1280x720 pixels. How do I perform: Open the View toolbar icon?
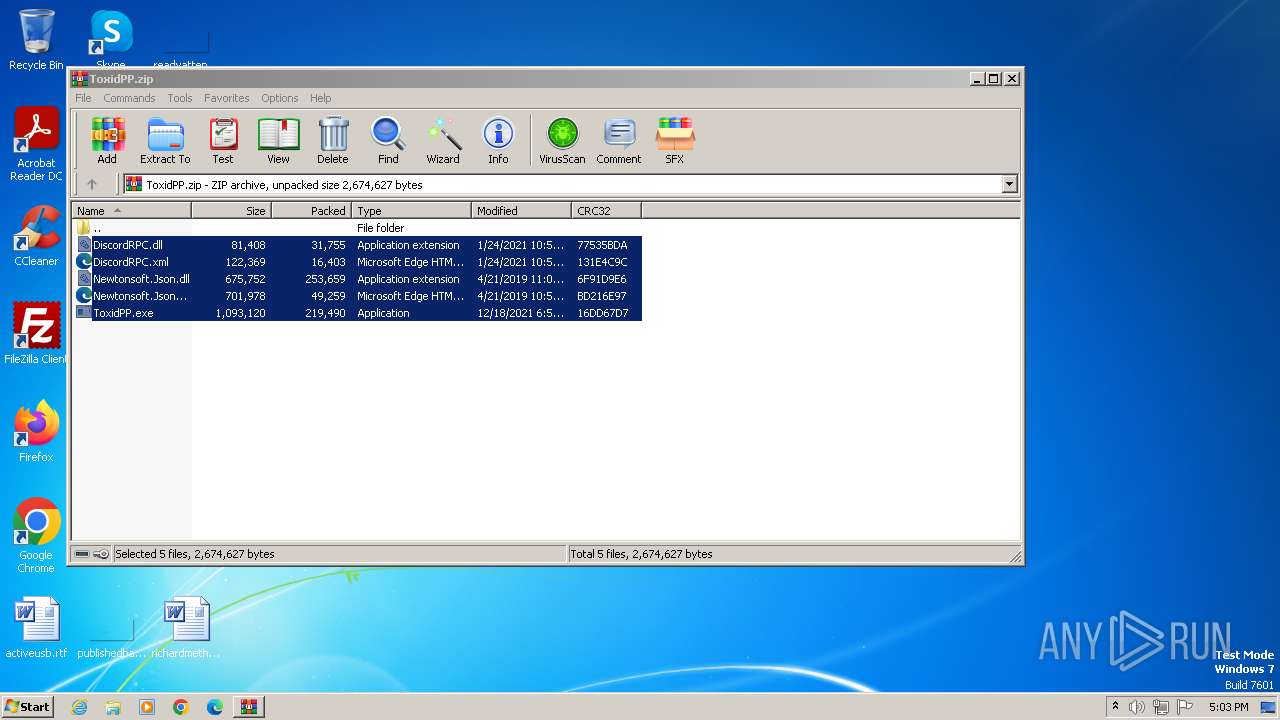pyautogui.click(x=278, y=140)
